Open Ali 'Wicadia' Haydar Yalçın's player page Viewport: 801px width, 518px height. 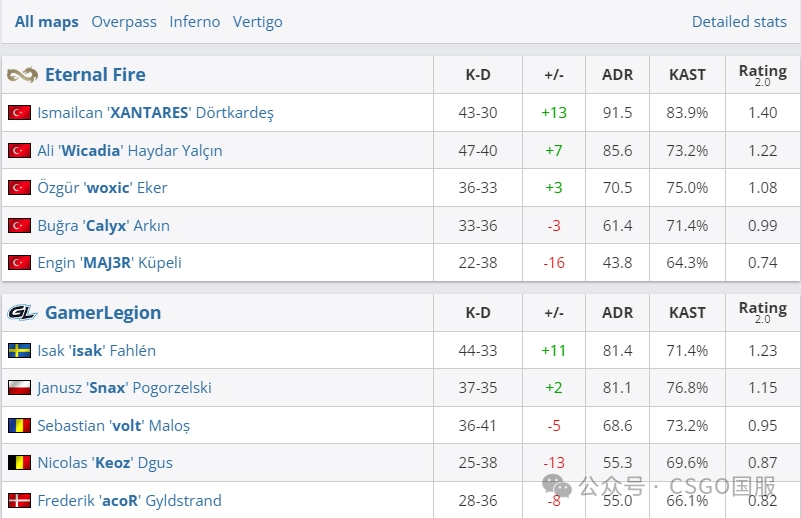130,151
